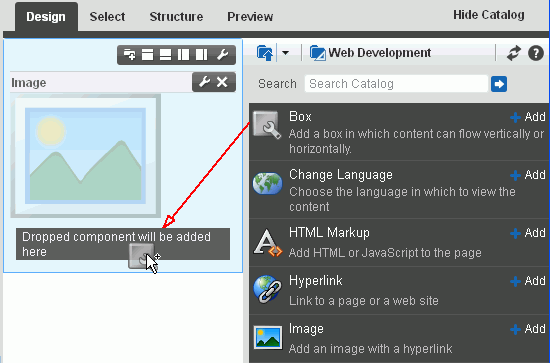Select the HTML Markup entry title

pos(329,233)
